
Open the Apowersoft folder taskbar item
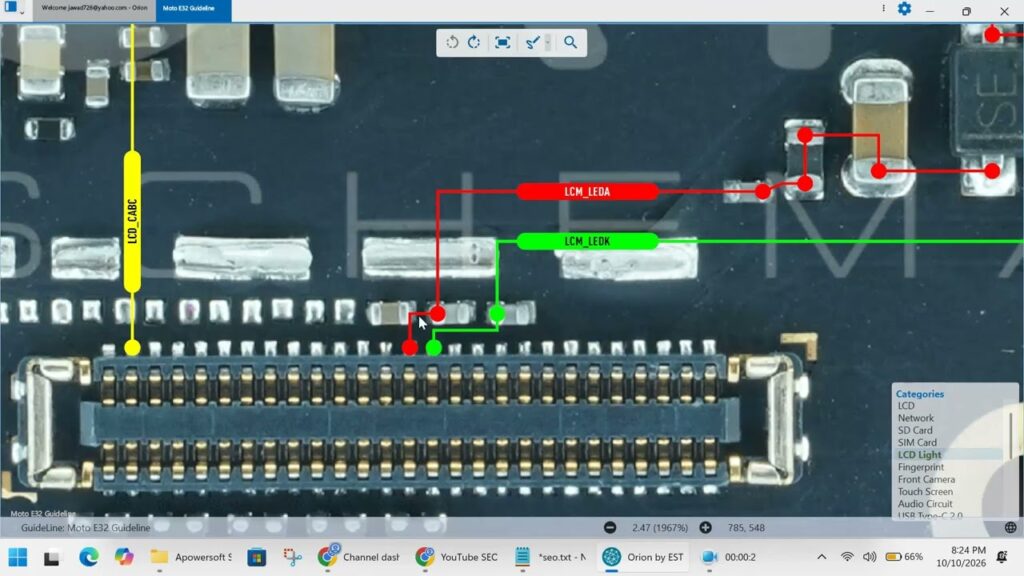(x=191, y=557)
